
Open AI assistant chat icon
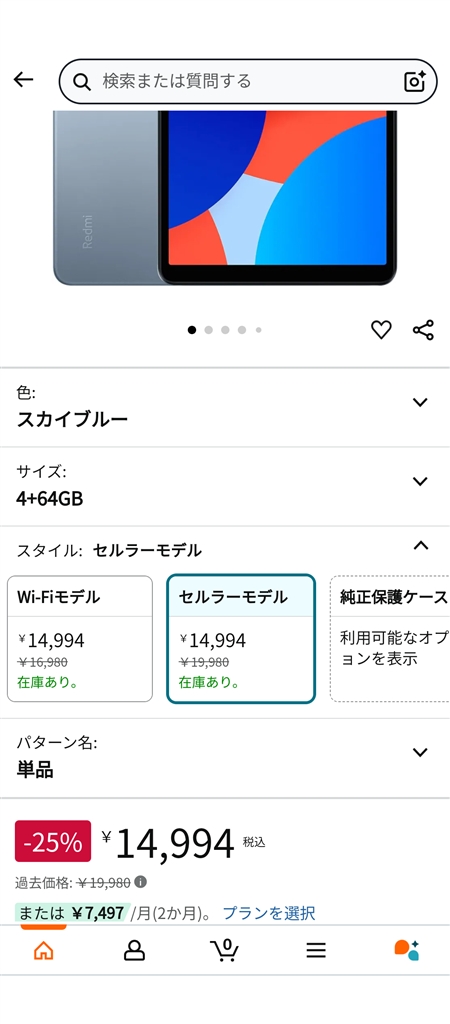point(406,950)
